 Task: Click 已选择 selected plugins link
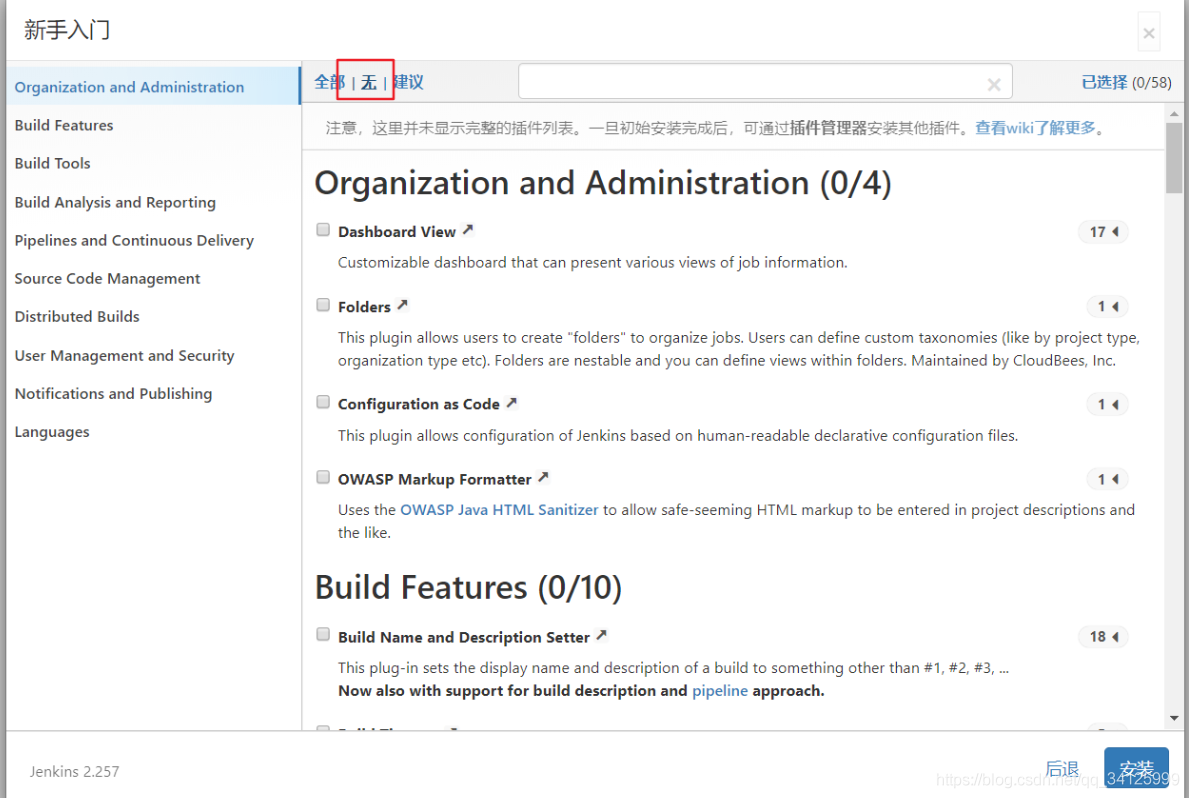tap(1104, 82)
